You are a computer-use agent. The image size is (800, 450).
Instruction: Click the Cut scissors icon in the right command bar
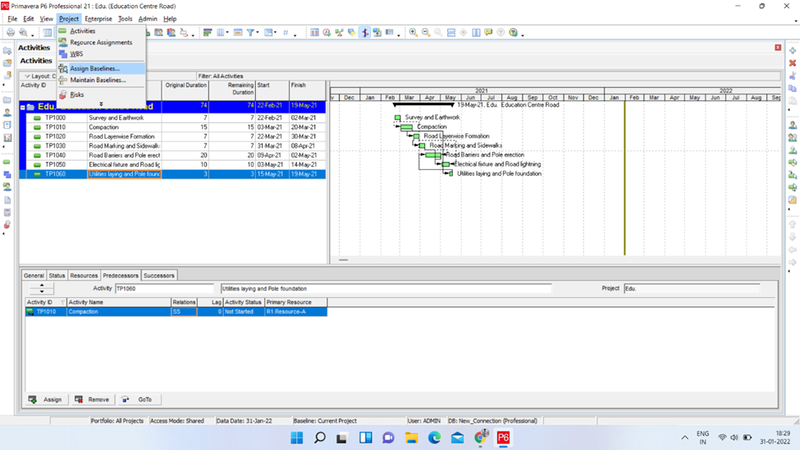tap(792, 76)
